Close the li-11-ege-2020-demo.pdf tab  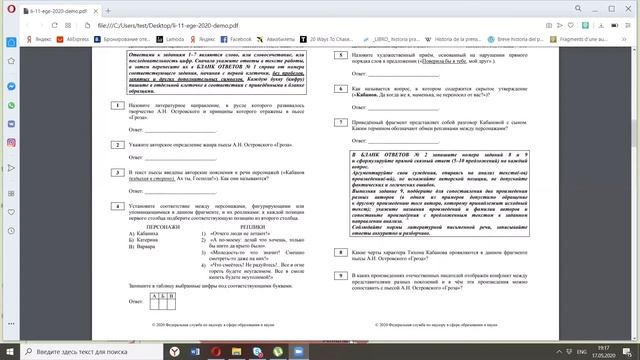click(x=96, y=11)
